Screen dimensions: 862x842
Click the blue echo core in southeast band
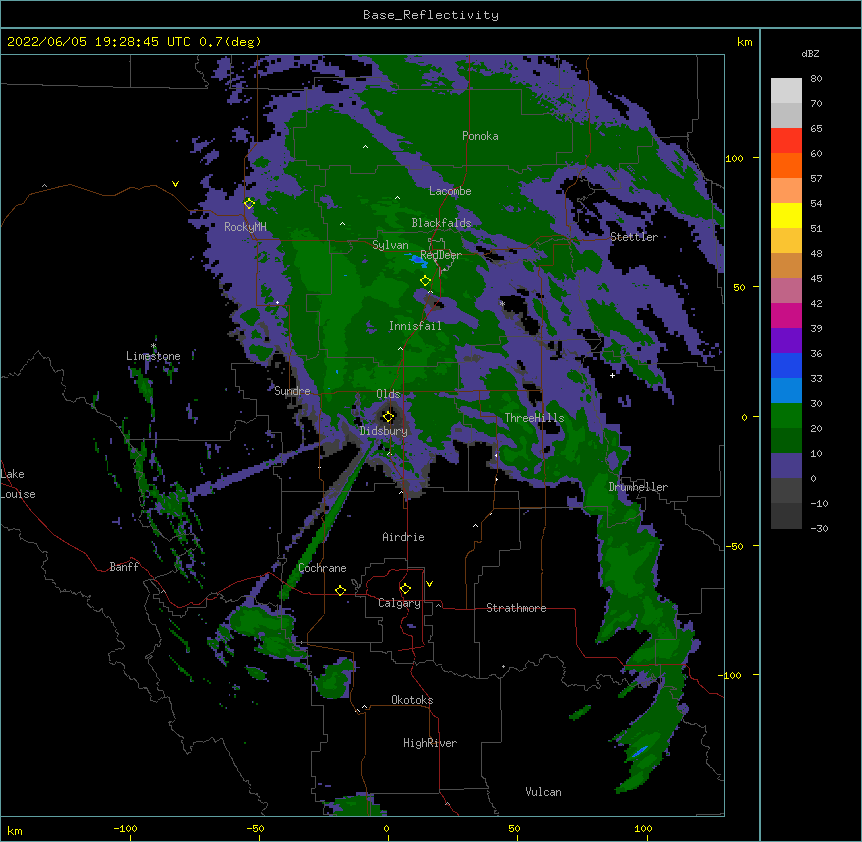pyautogui.click(x=639, y=751)
